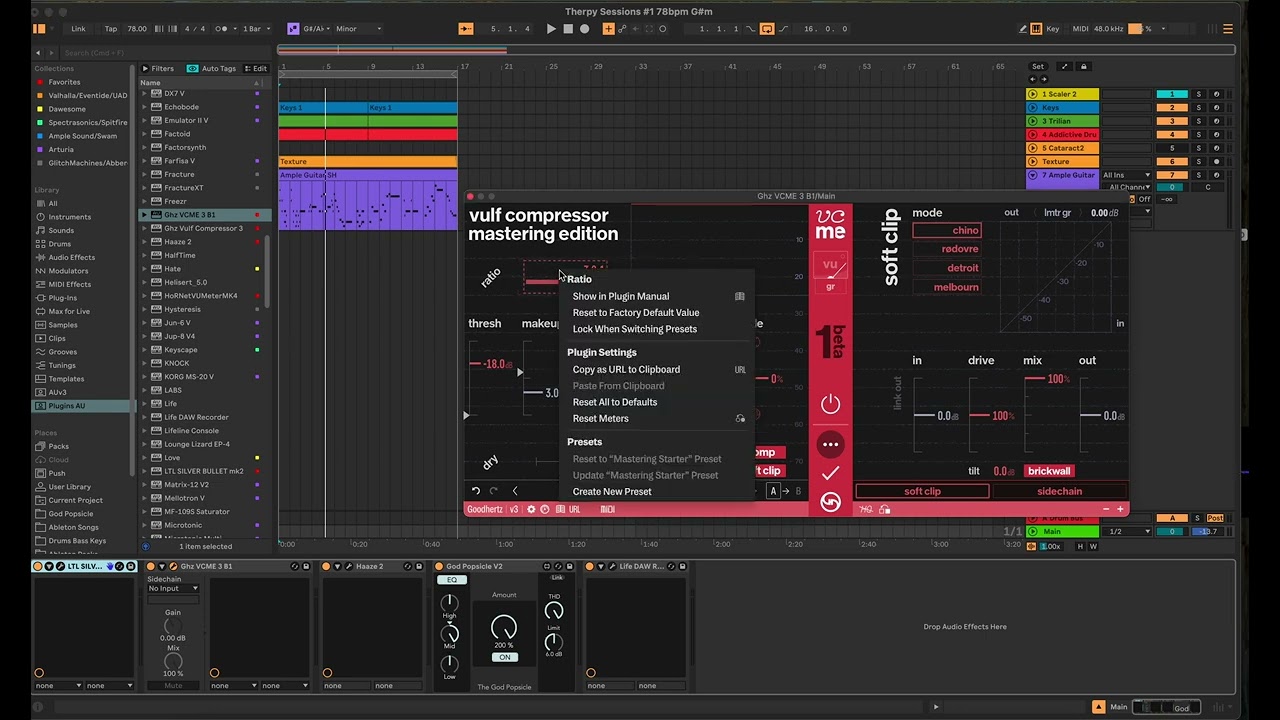Arm the transport Record button
The image size is (1280, 720).
click(x=585, y=29)
